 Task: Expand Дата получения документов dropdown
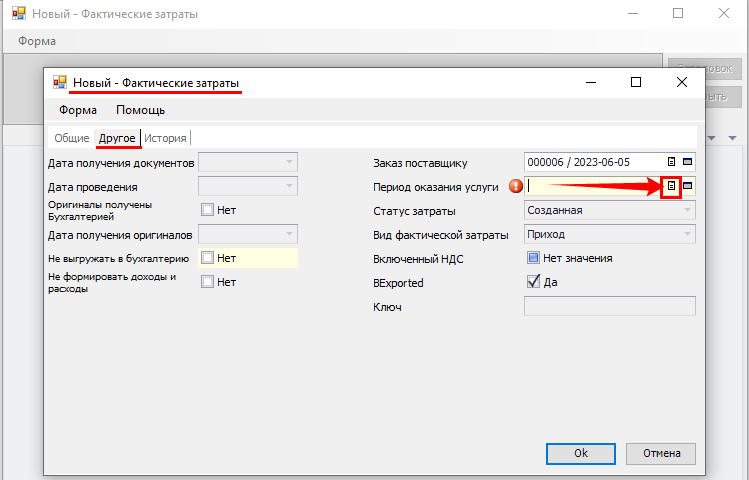[x=289, y=162]
